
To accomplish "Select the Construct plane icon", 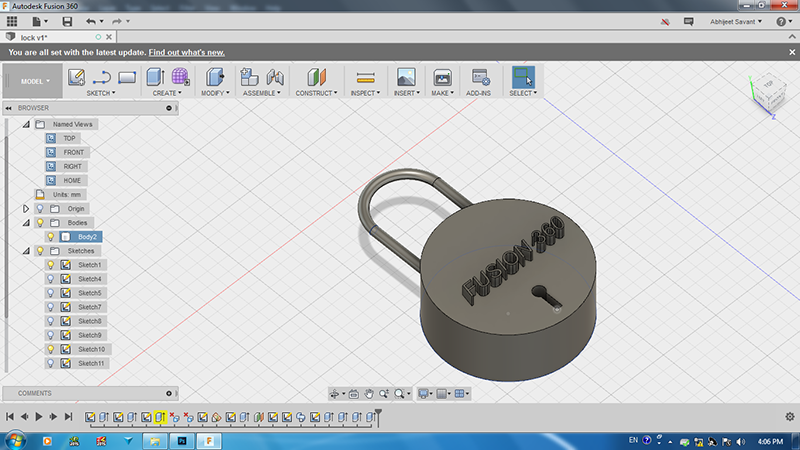I will [x=316, y=77].
